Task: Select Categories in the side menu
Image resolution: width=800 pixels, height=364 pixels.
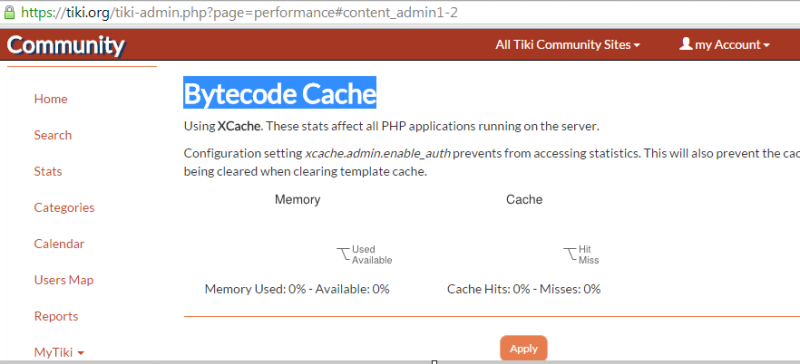Action: pyautogui.click(x=64, y=208)
